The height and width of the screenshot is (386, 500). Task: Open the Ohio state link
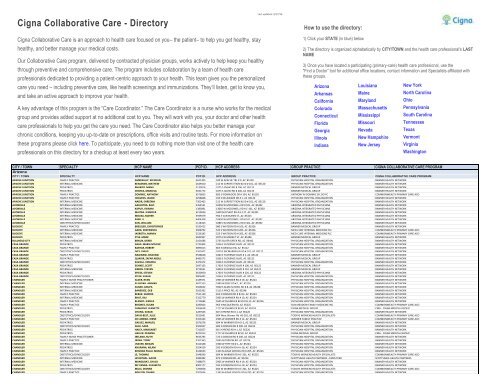pyautogui.click(x=407, y=100)
